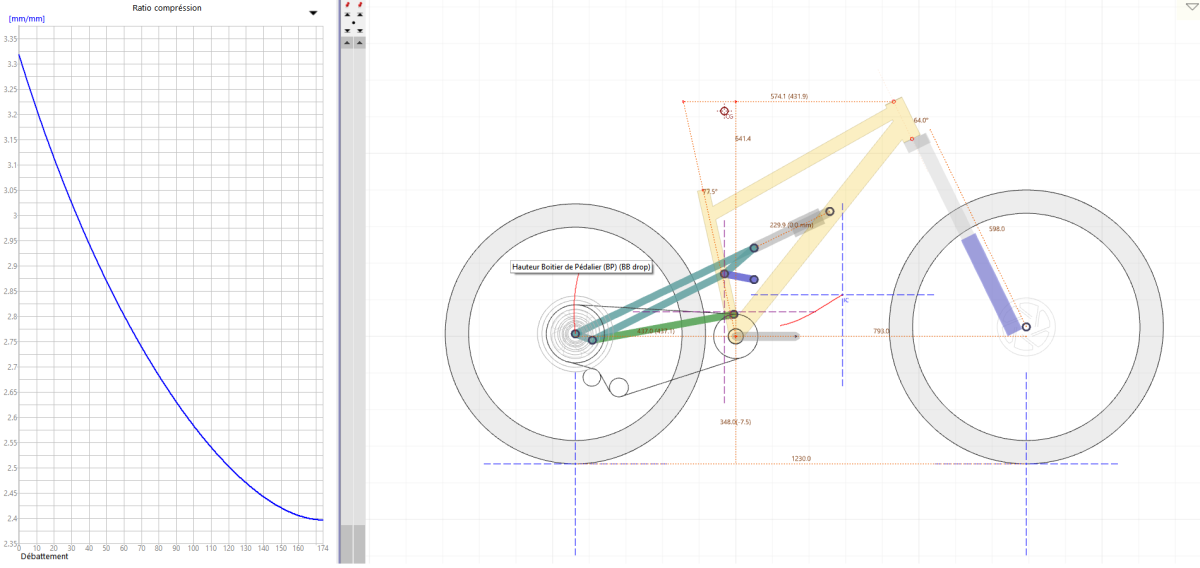This screenshot has height=568, width=1200.
Task: Click right jump-to-bottom arrow in the divider
Action: (360, 31)
